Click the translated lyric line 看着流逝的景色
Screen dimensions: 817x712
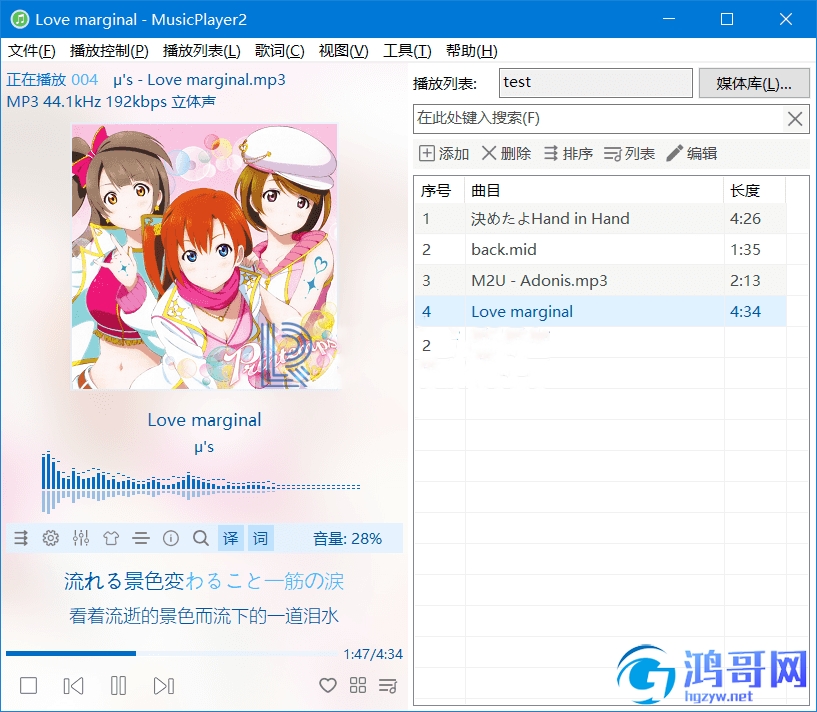click(204, 616)
